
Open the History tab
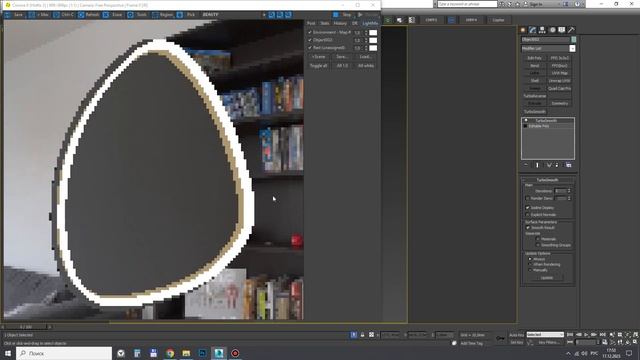click(x=340, y=23)
